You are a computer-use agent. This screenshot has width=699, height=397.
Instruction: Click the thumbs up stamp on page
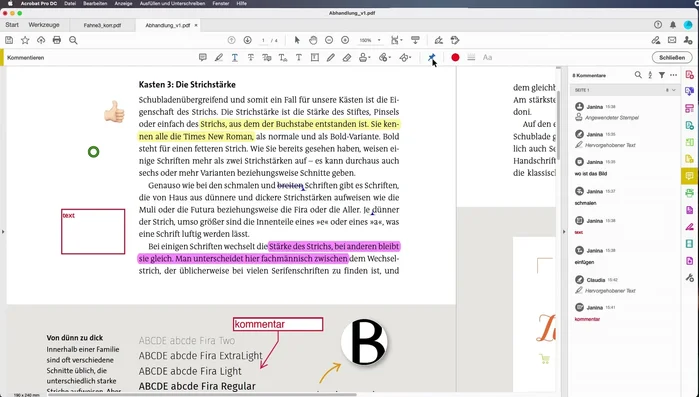pos(114,111)
